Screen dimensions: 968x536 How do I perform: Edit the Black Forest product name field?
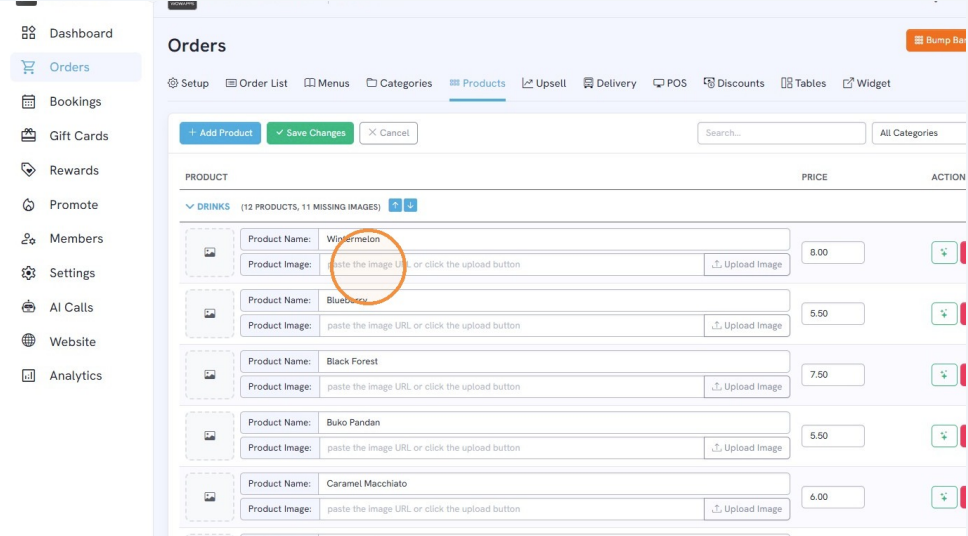click(554, 361)
